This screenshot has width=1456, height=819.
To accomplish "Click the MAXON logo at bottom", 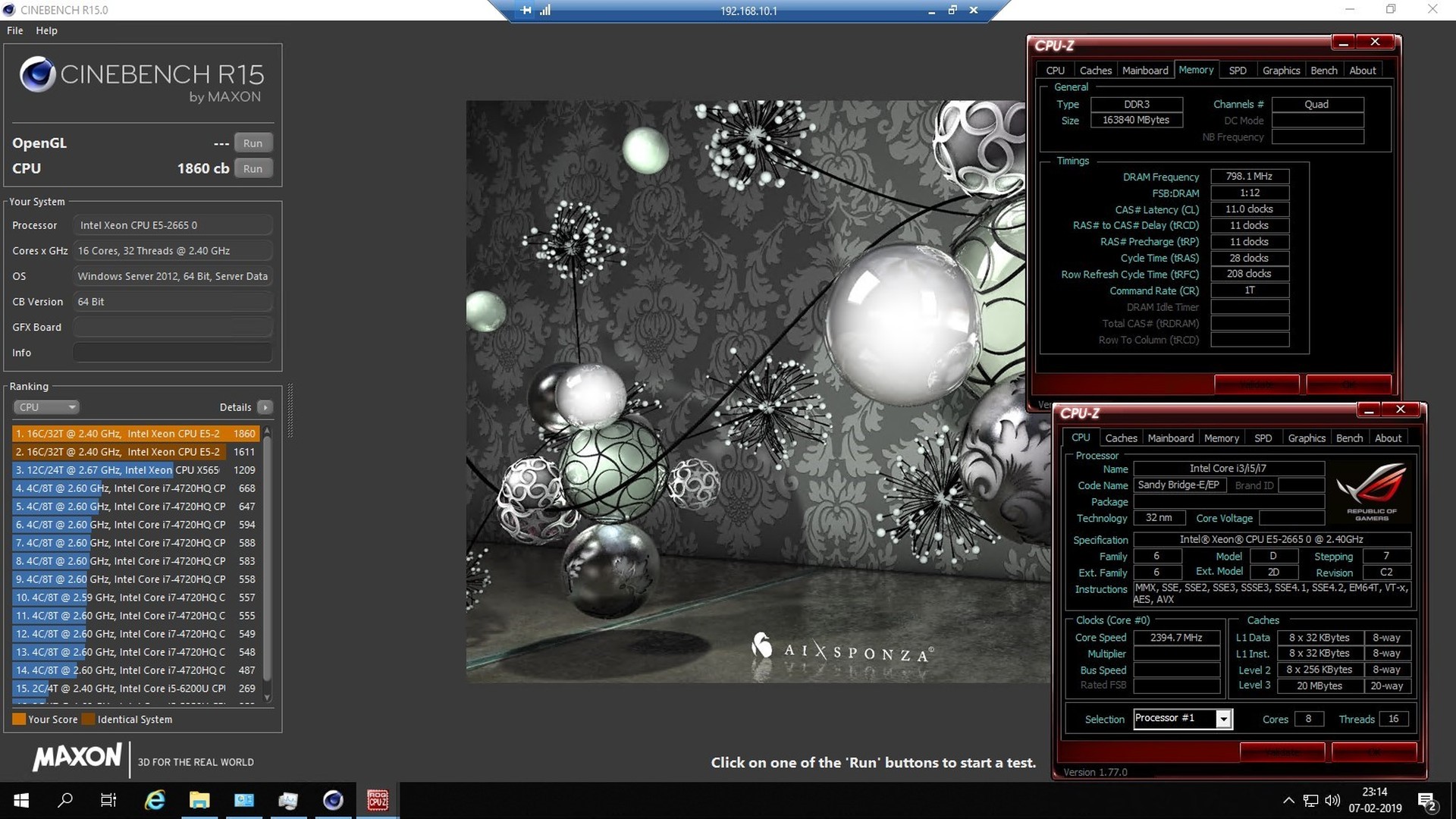I will (x=77, y=757).
